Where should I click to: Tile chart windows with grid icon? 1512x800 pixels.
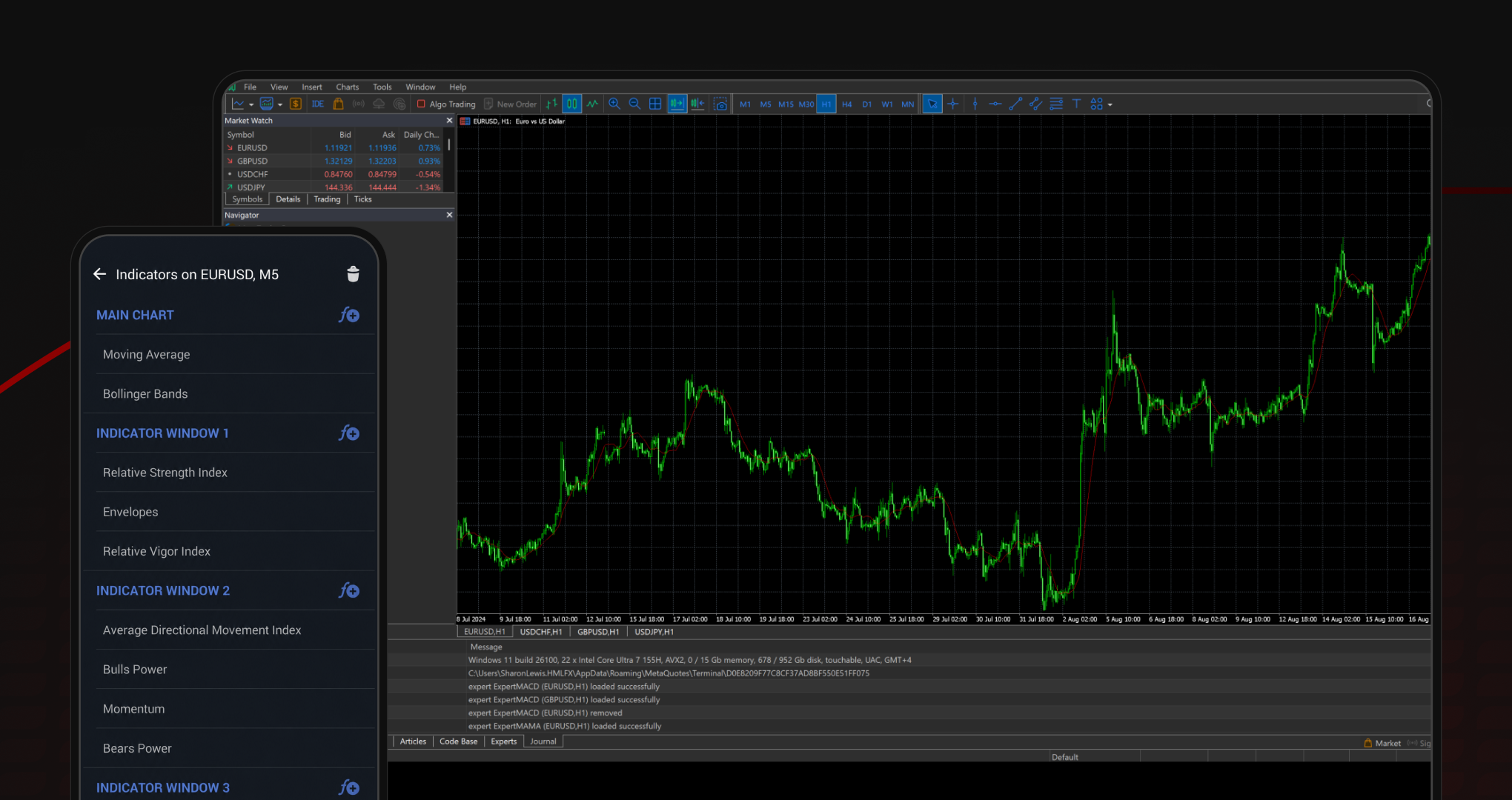[655, 104]
